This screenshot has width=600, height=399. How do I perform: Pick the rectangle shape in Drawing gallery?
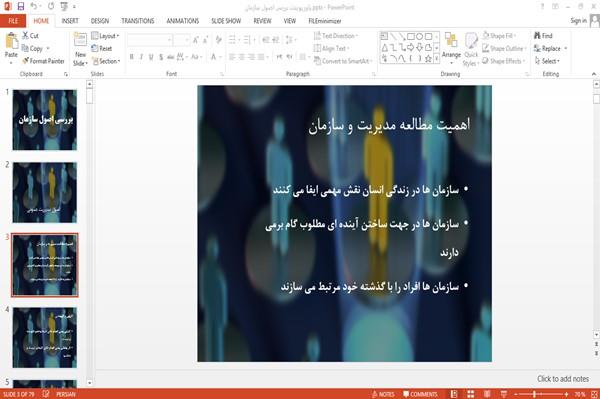411,36
